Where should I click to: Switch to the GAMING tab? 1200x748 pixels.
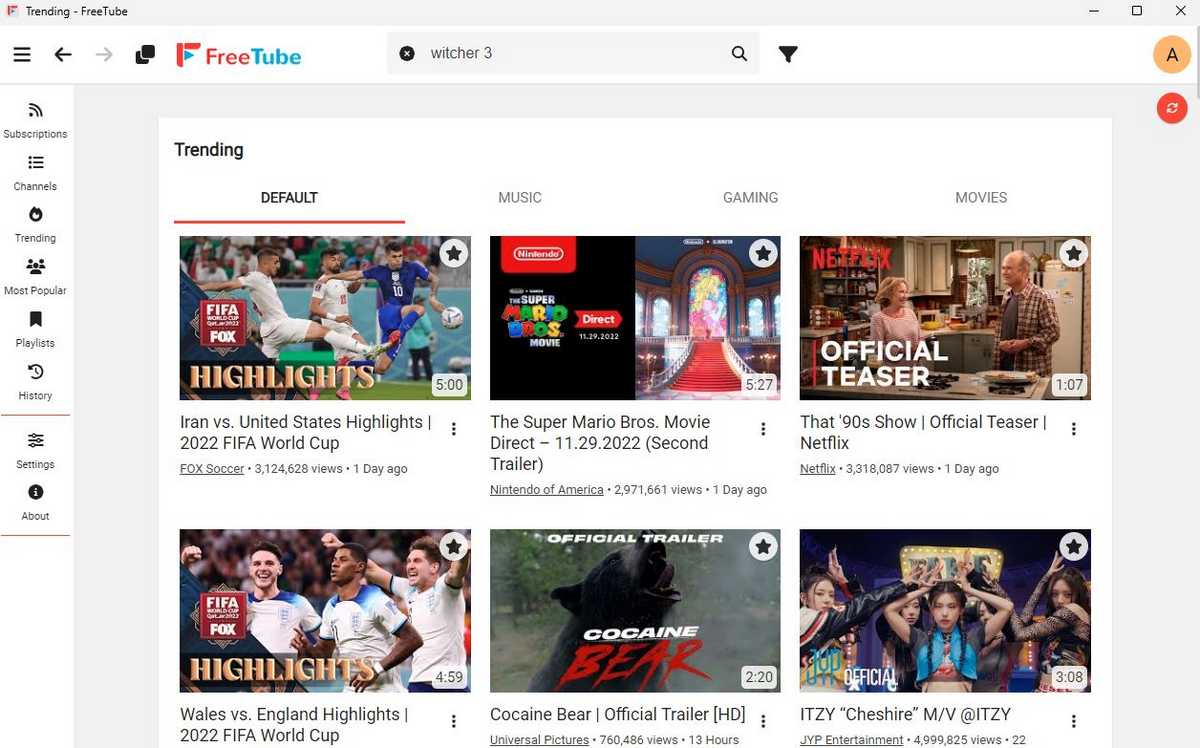pyautogui.click(x=750, y=198)
